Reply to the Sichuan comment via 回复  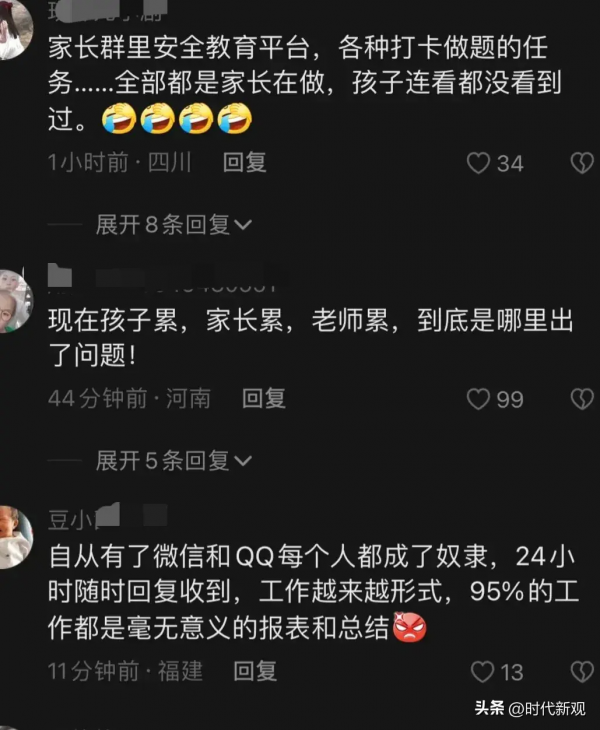244,162
